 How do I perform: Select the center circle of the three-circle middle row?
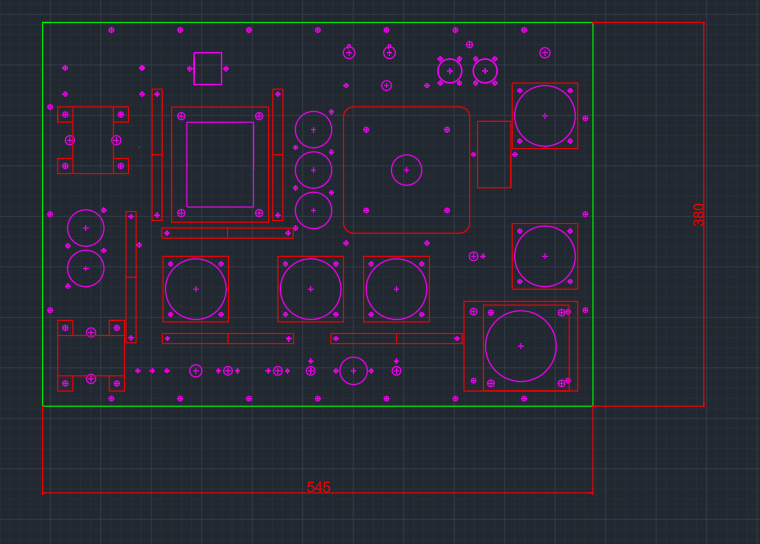tap(310, 289)
